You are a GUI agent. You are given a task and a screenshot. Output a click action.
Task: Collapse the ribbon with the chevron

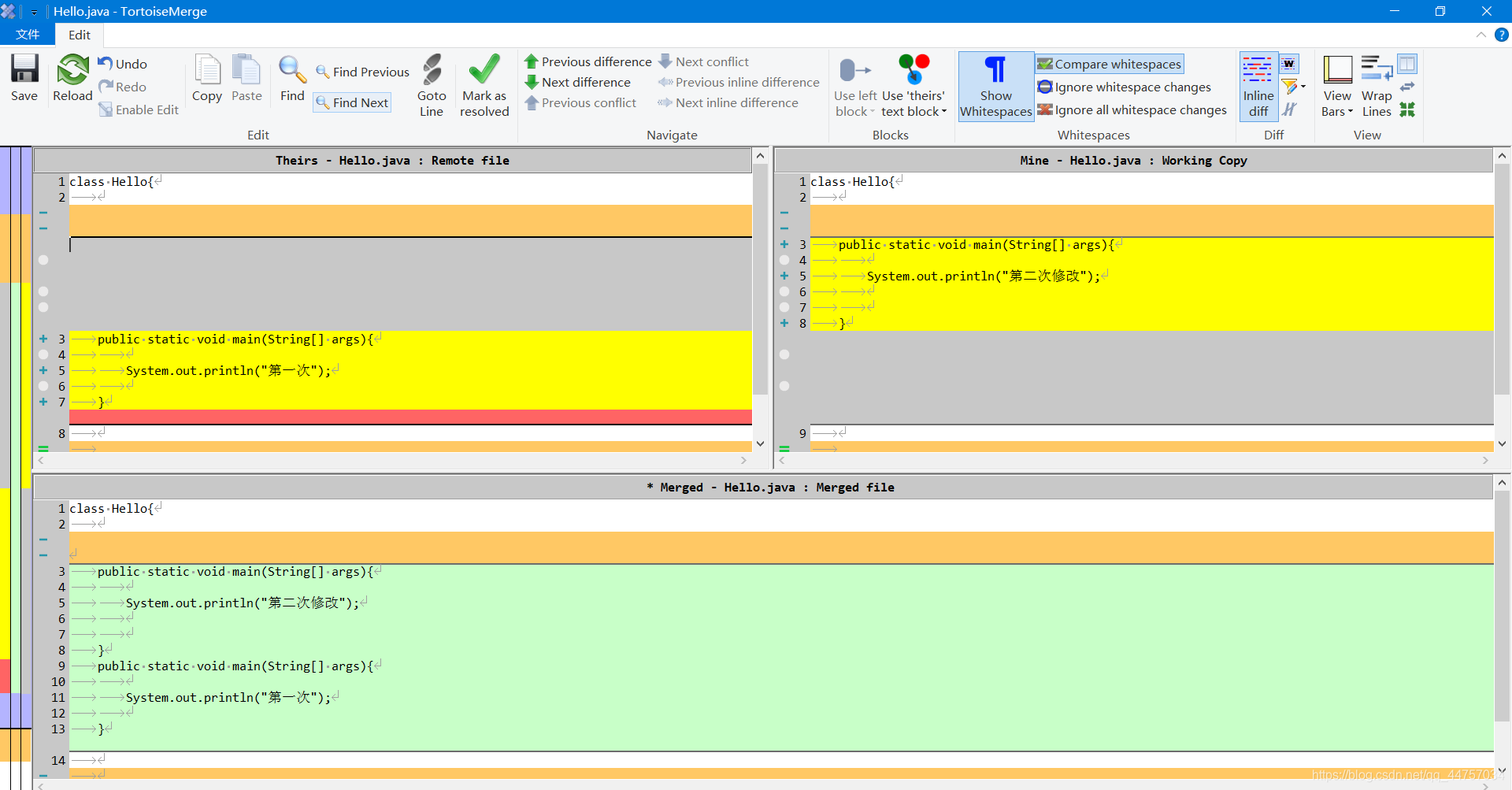[x=1480, y=35]
